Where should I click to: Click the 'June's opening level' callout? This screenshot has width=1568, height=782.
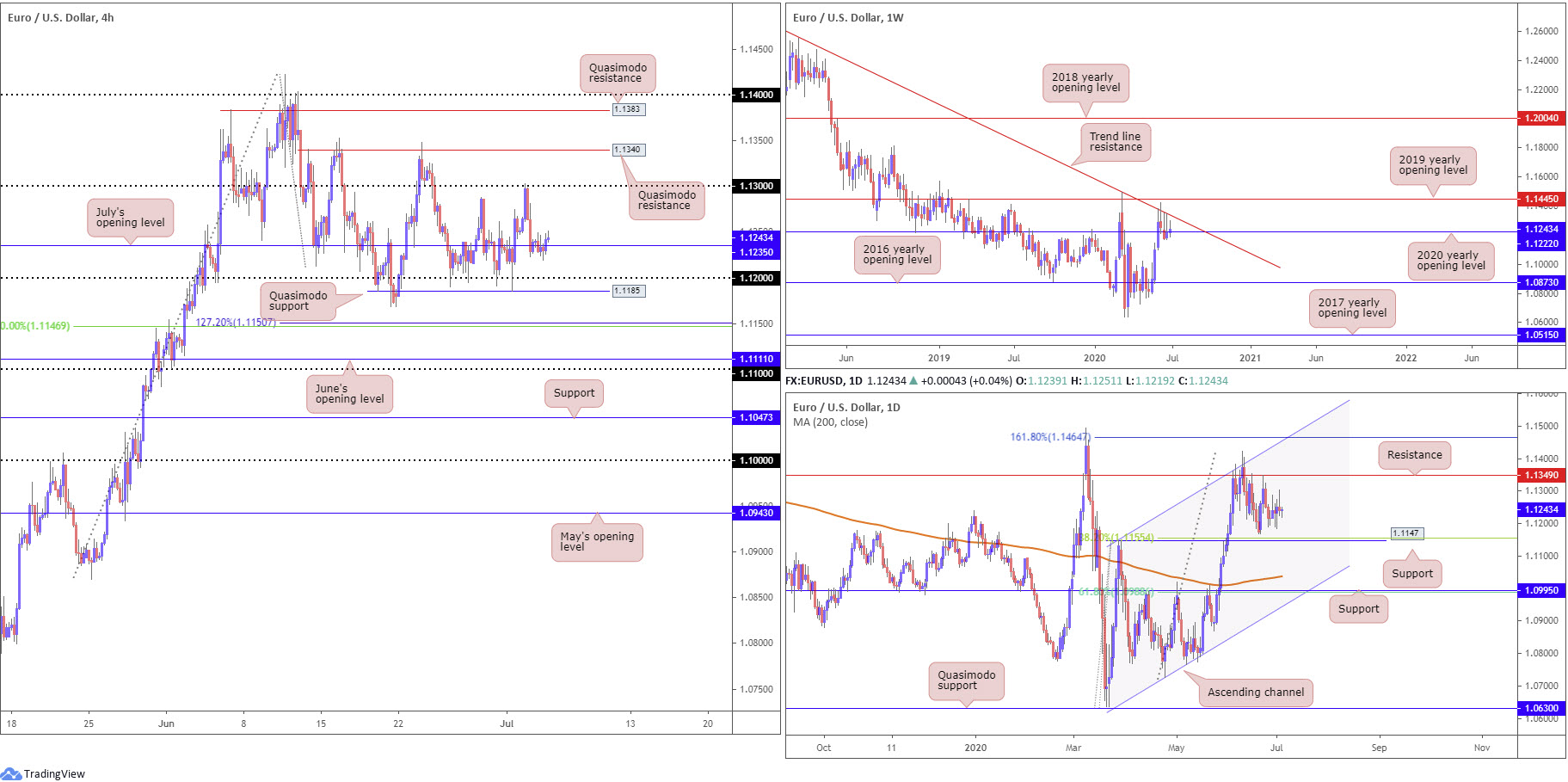pos(350,394)
